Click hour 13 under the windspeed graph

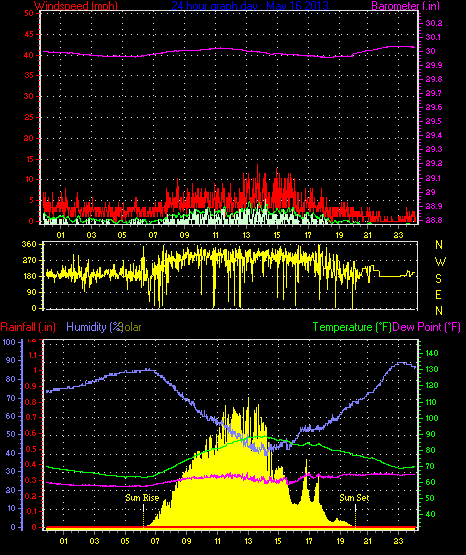246,235
